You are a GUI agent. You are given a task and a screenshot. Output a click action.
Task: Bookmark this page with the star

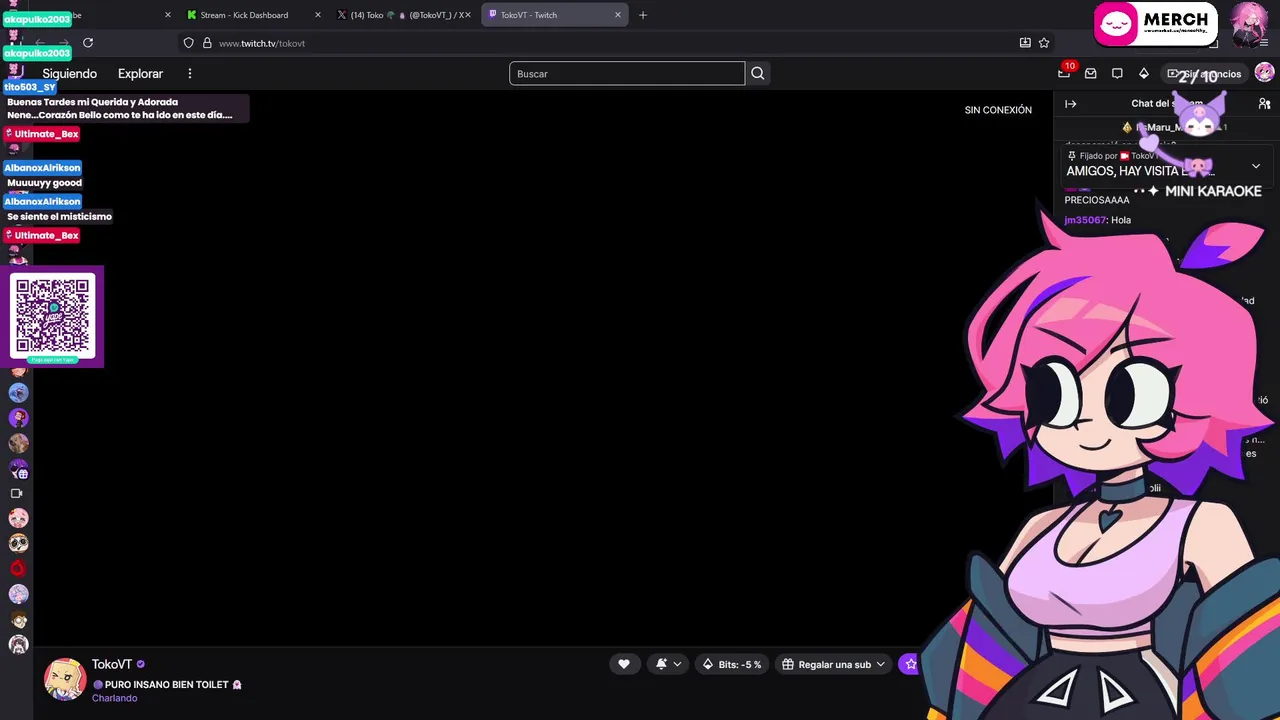click(1044, 43)
